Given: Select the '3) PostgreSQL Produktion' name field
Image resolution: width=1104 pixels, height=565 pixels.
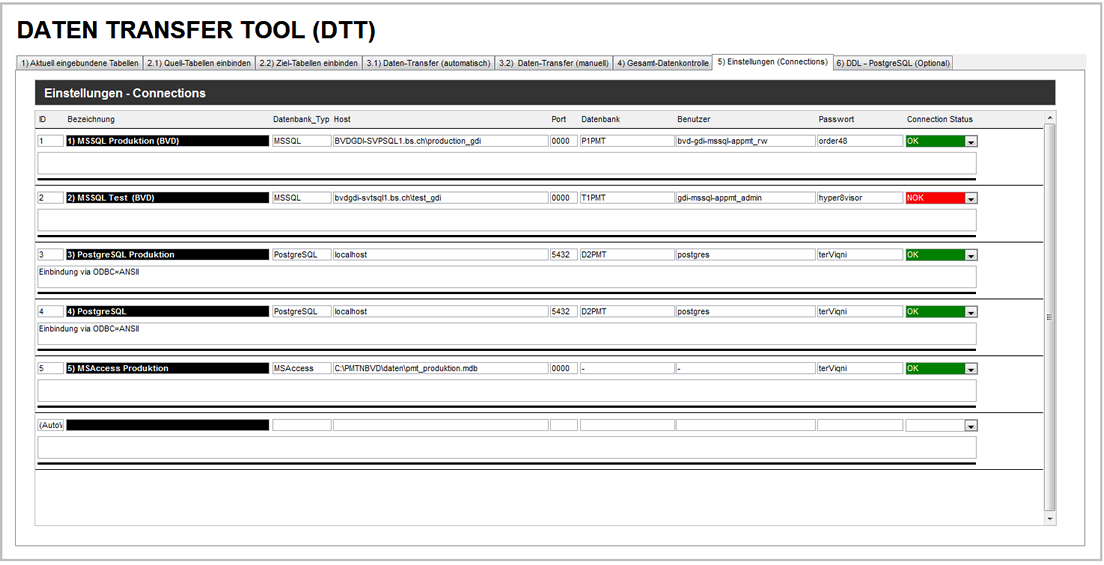Looking at the screenshot, I should point(167,255).
